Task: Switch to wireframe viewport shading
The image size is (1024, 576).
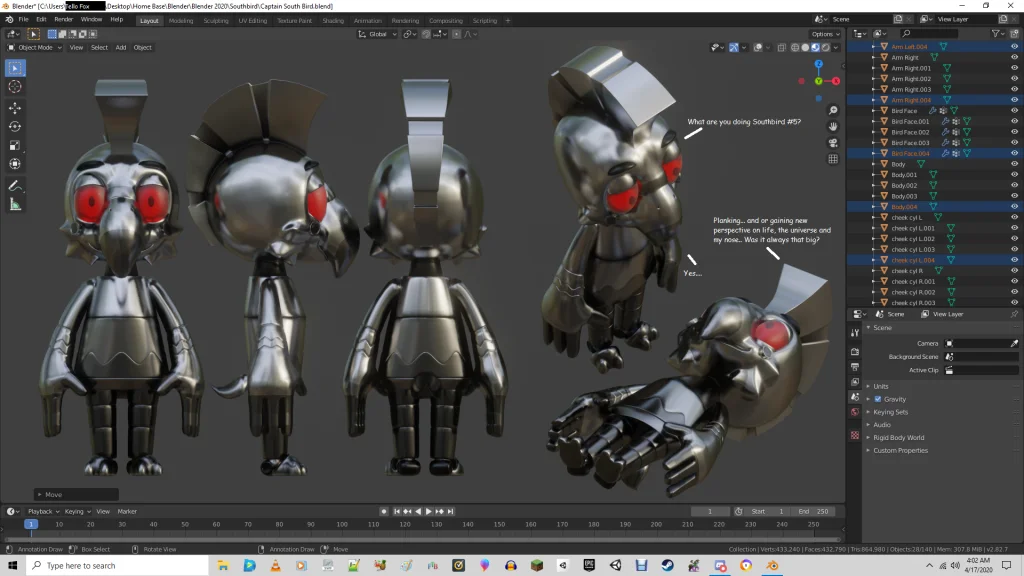Action: pyautogui.click(x=795, y=48)
